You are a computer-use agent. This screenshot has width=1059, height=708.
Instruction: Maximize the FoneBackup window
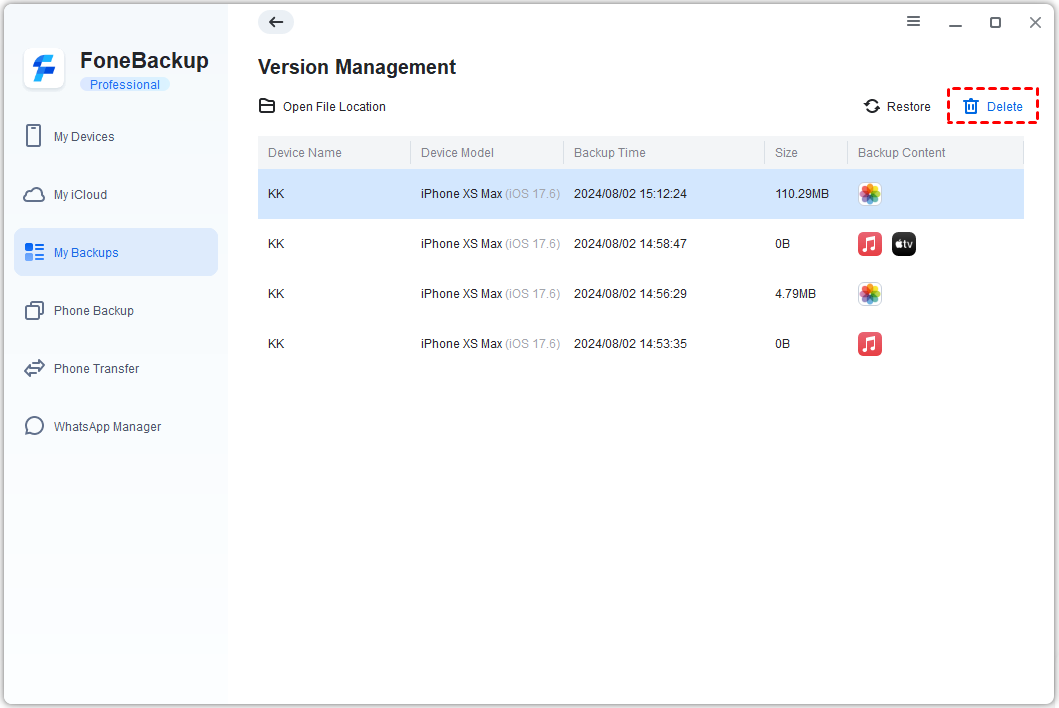(x=995, y=22)
